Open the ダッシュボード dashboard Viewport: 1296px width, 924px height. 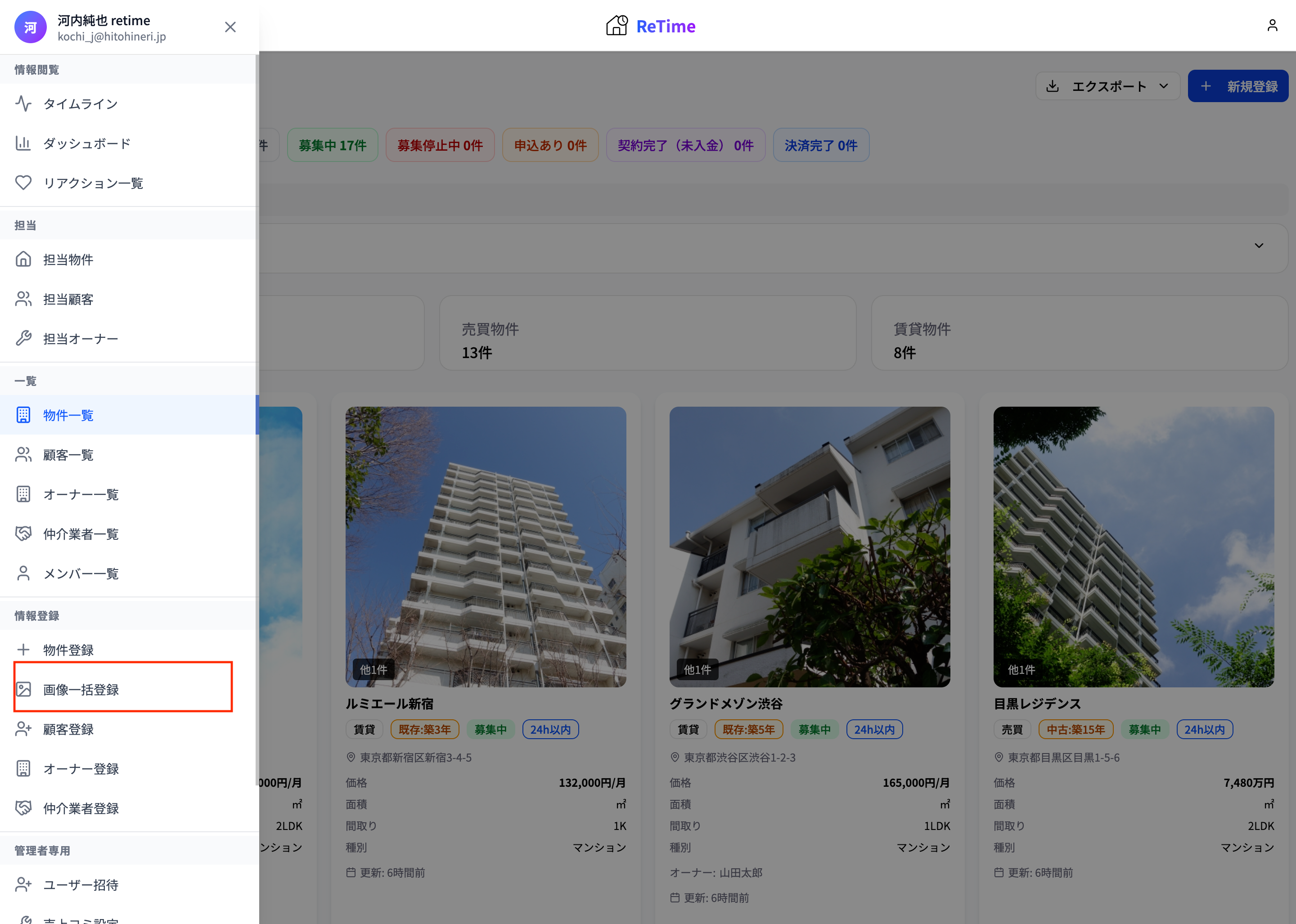pos(86,144)
